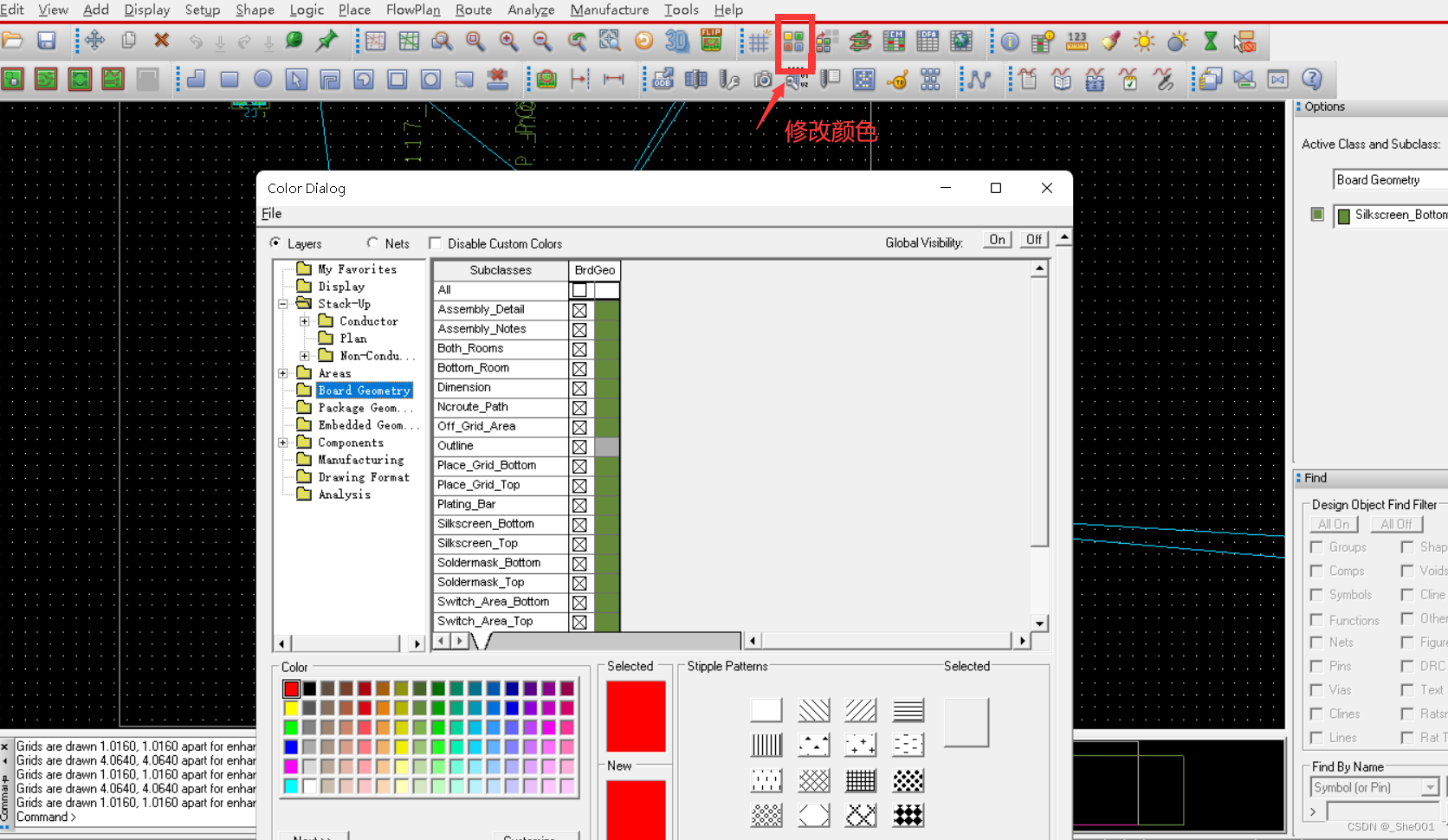Select the Show Measure ruler icon

tap(1076, 41)
